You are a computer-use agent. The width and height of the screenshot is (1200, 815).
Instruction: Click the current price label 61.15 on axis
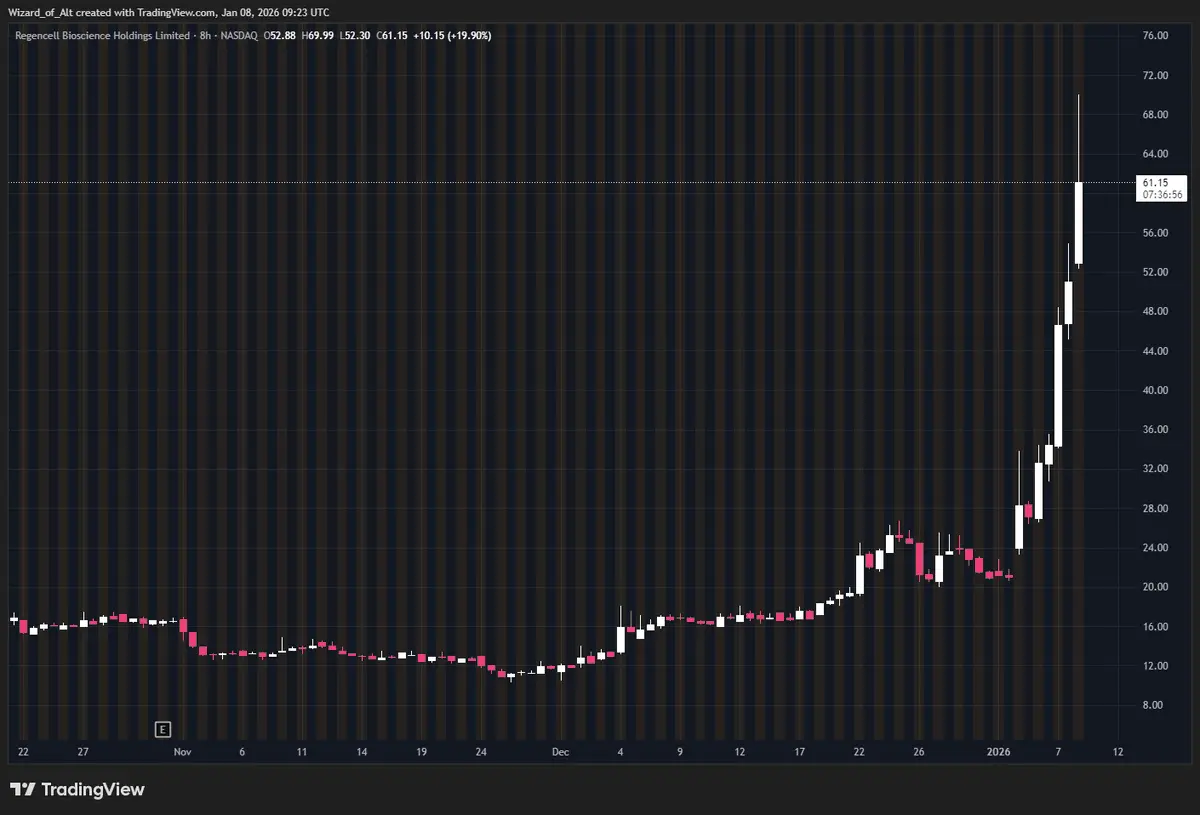(x=1155, y=183)
